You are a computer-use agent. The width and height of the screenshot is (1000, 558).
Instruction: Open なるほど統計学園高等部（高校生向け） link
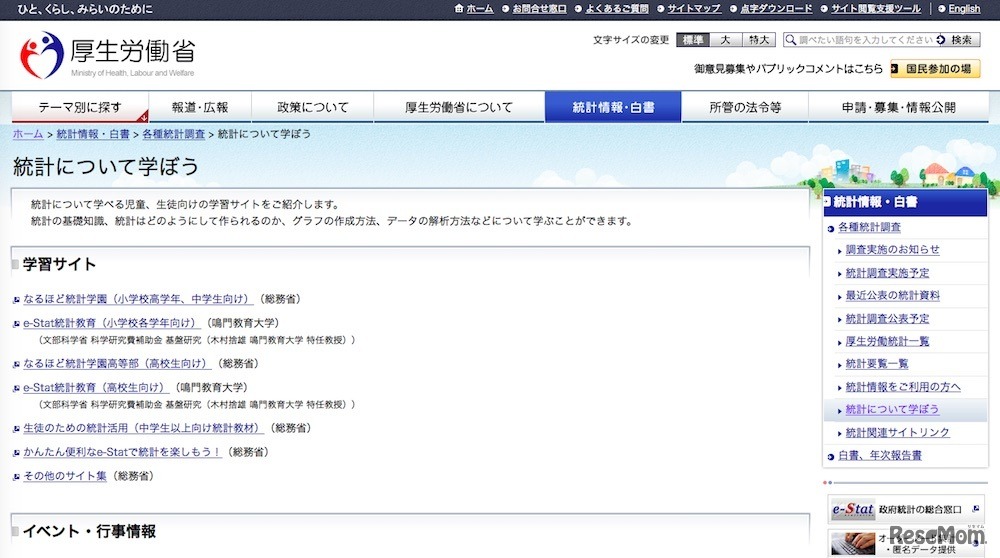pyautogui.click(x=117, y=363)
